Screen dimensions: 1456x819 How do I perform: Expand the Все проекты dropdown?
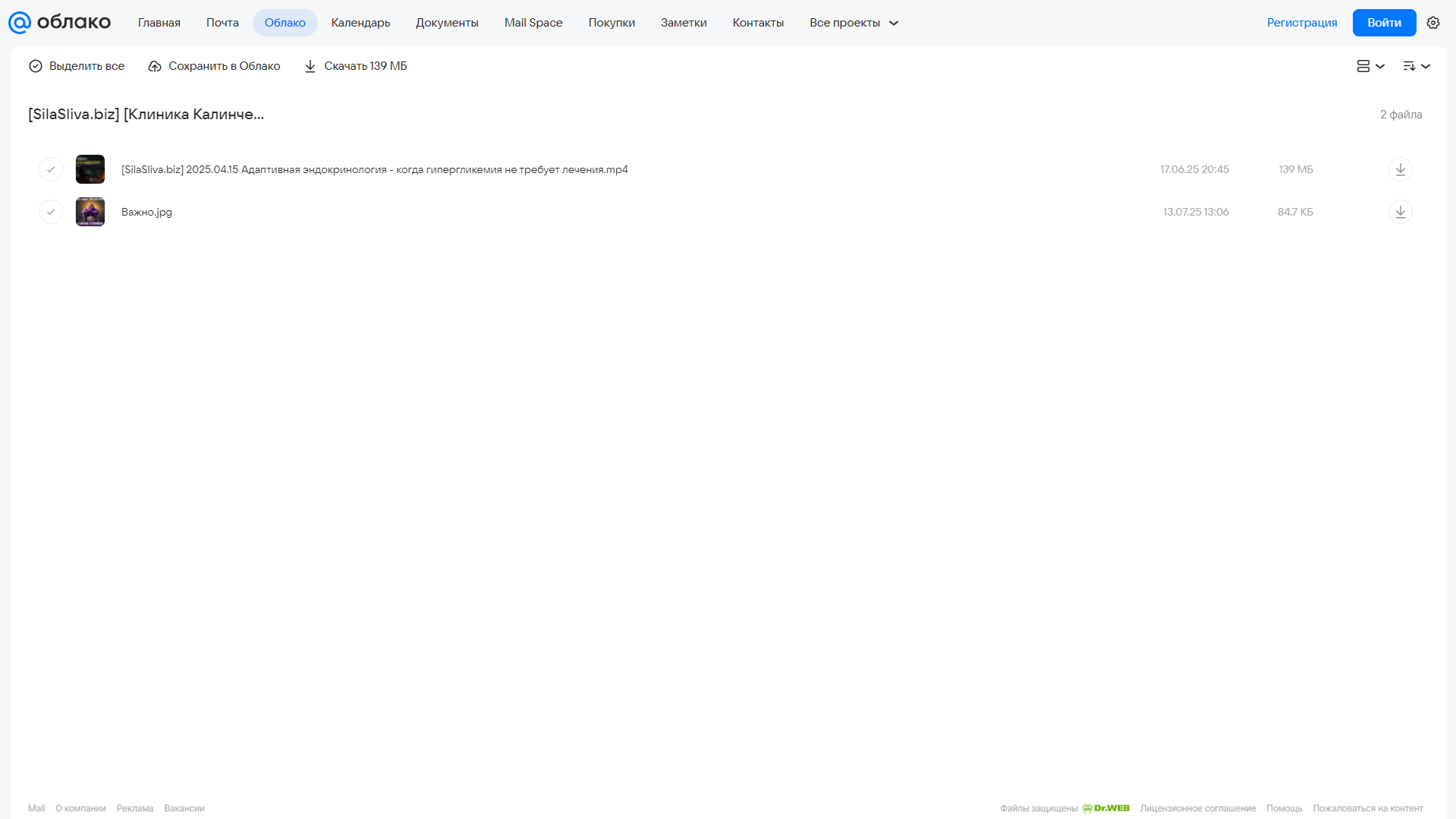pyautogui.click(x=854, y=23)
